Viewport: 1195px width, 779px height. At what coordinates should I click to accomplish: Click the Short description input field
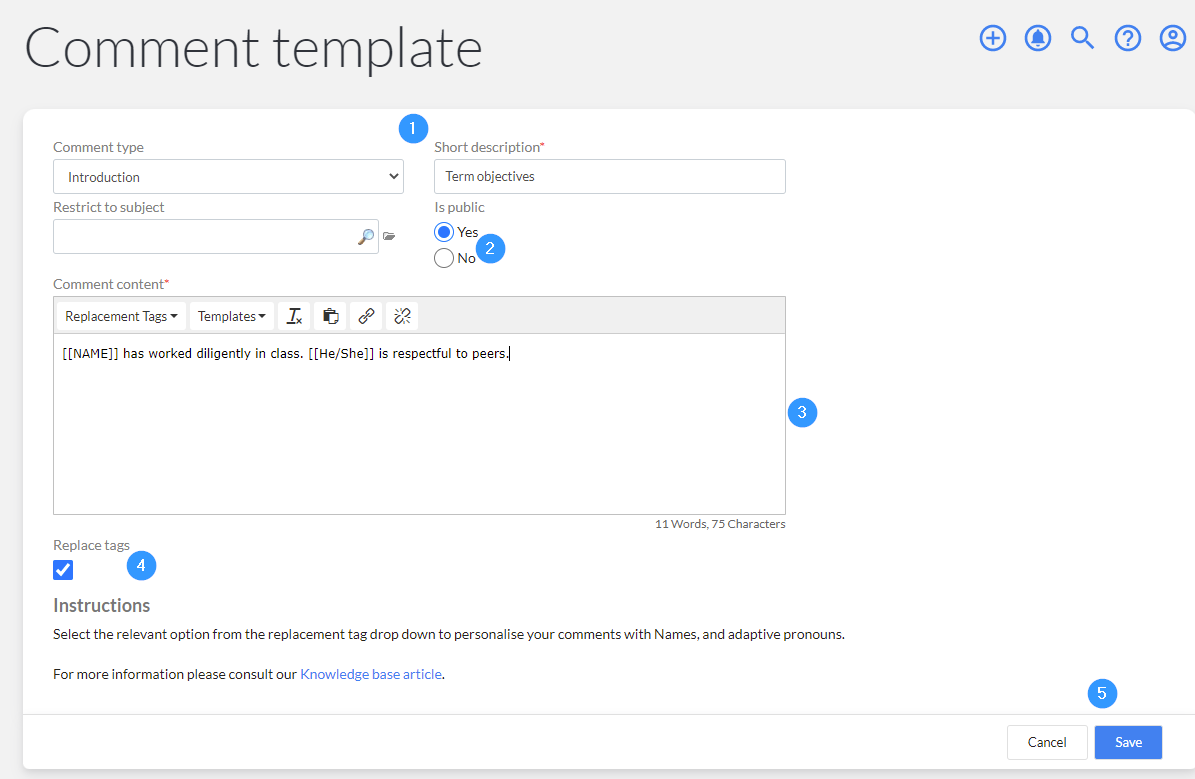pos(609,176)
